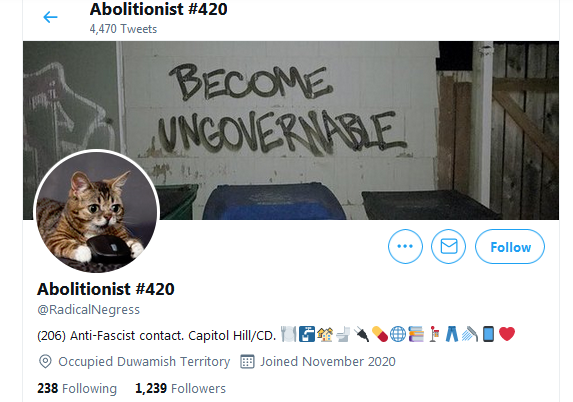Viewport: 573px width, 402px height.
Task: Click the calendar joined-date icon
Action: pyautogui.click(x=247, y=361)
